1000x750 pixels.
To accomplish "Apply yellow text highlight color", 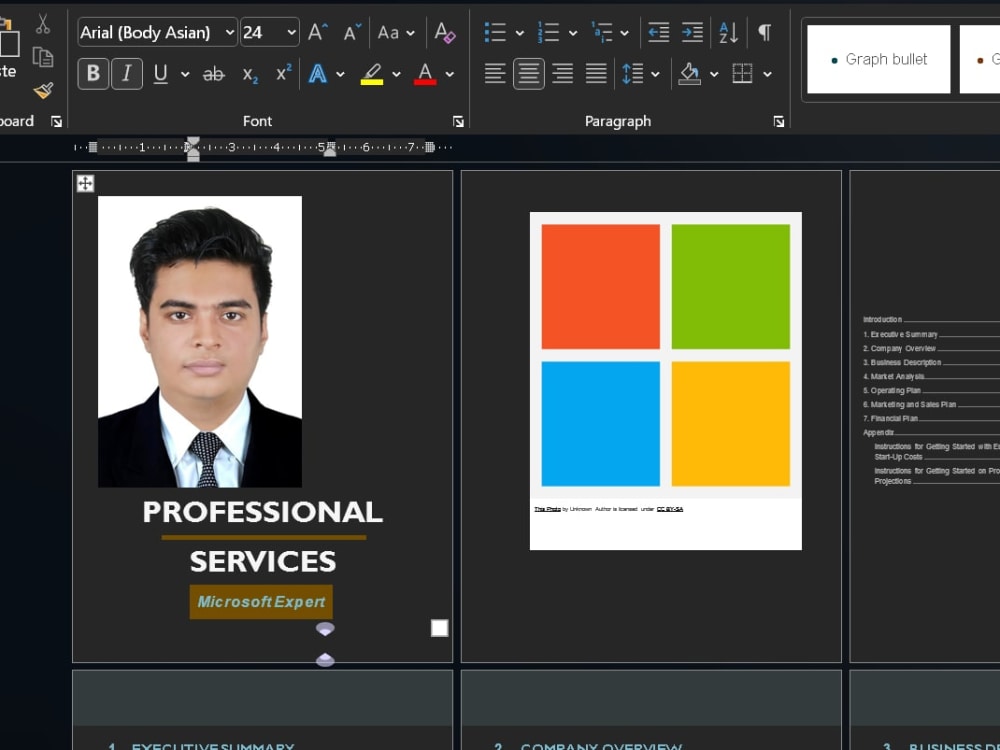I will click(x=372, y=74).
